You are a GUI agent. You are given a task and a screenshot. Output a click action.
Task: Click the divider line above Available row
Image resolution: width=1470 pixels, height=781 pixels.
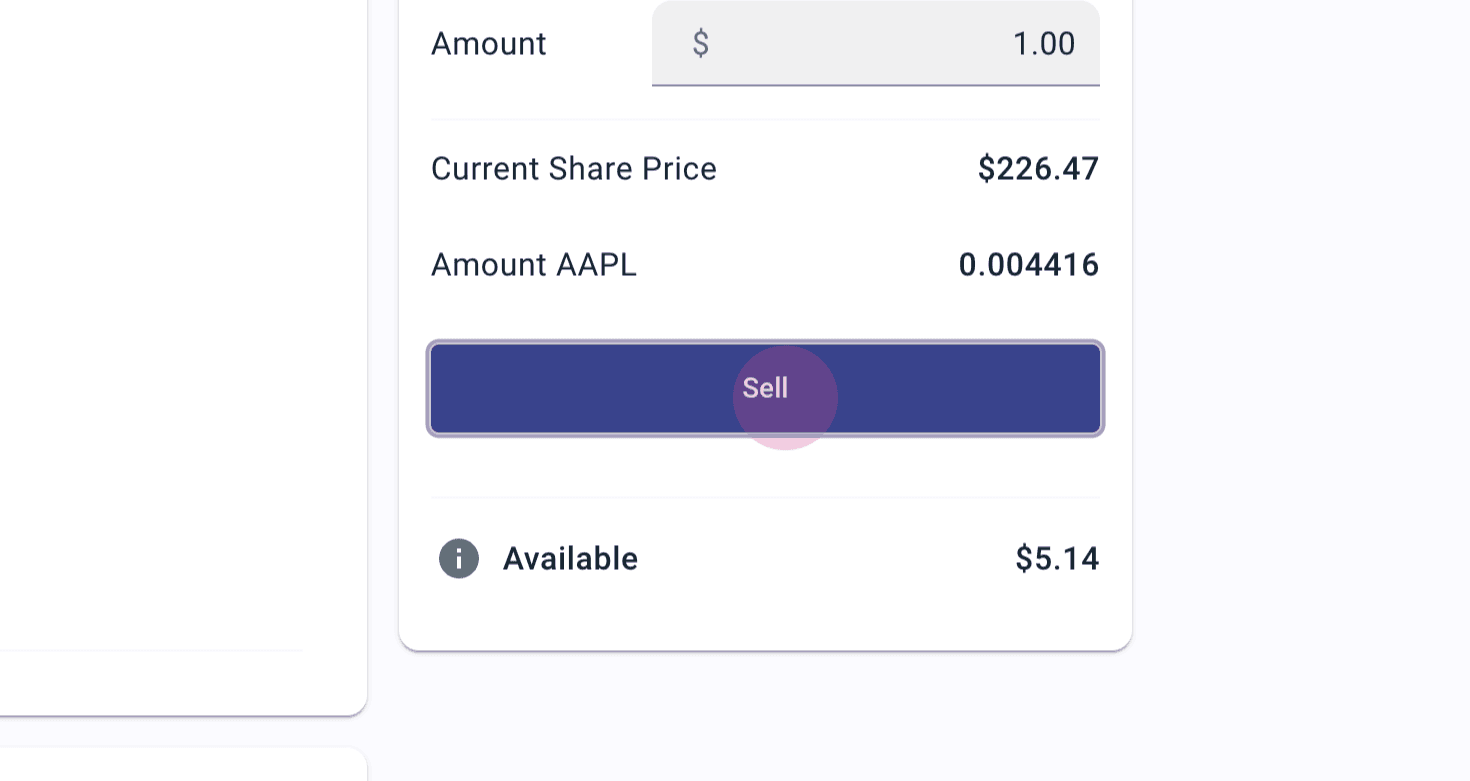[765, 497]
